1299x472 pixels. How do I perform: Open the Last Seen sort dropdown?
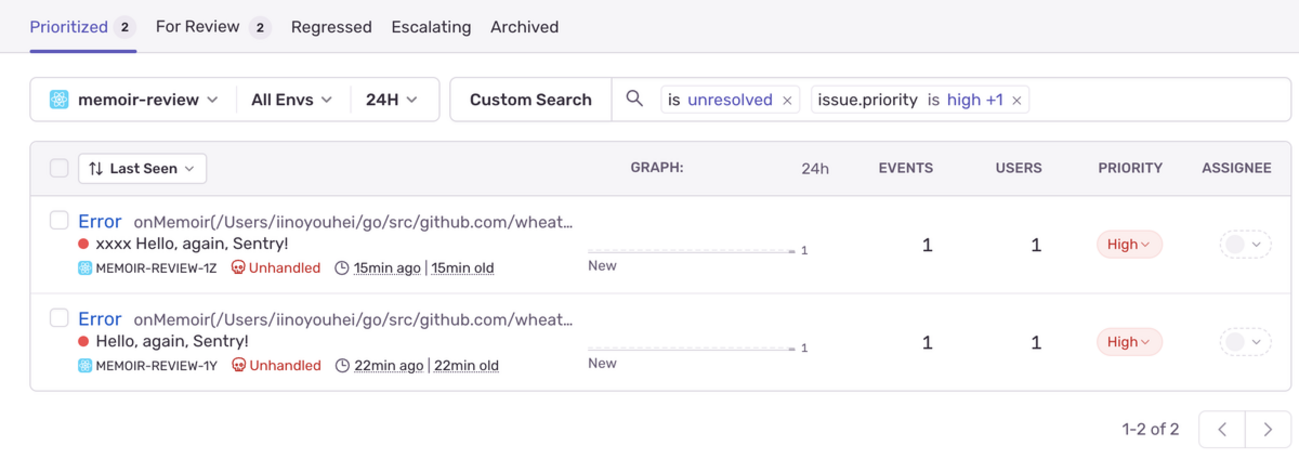pos(142,168)
